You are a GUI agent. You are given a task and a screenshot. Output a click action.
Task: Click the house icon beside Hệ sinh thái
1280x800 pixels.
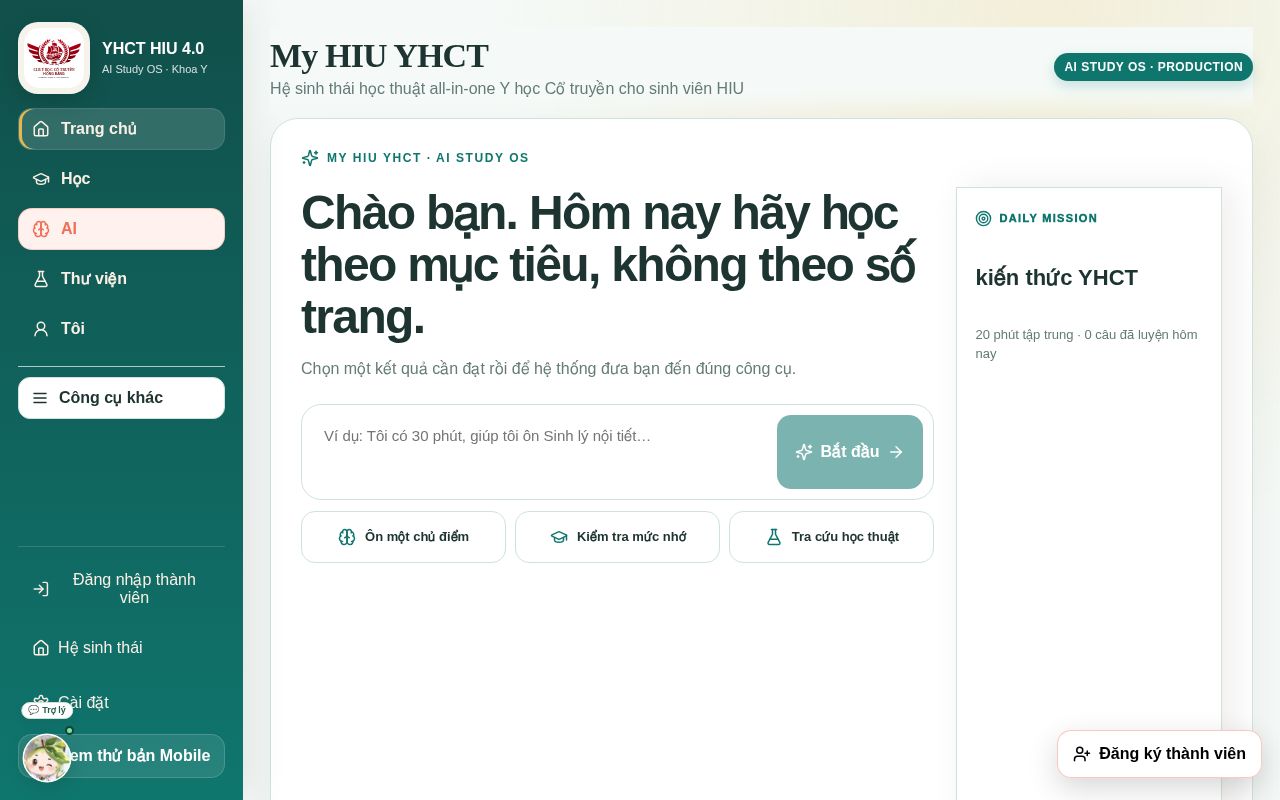point(41,648)
